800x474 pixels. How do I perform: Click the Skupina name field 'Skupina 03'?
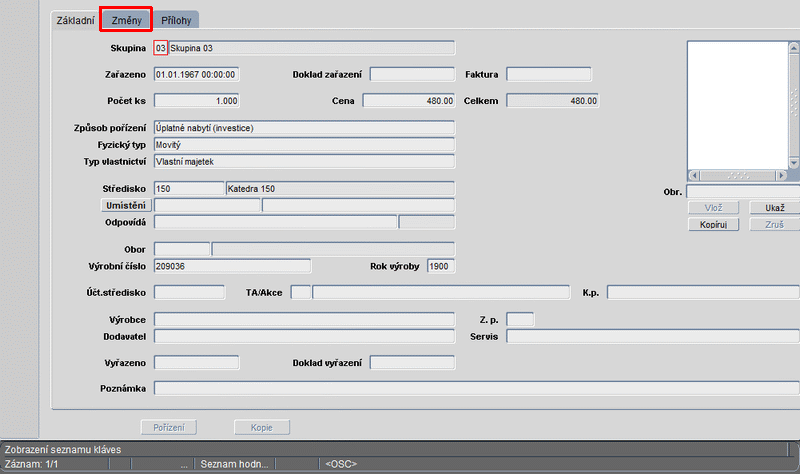click(311, 48)
